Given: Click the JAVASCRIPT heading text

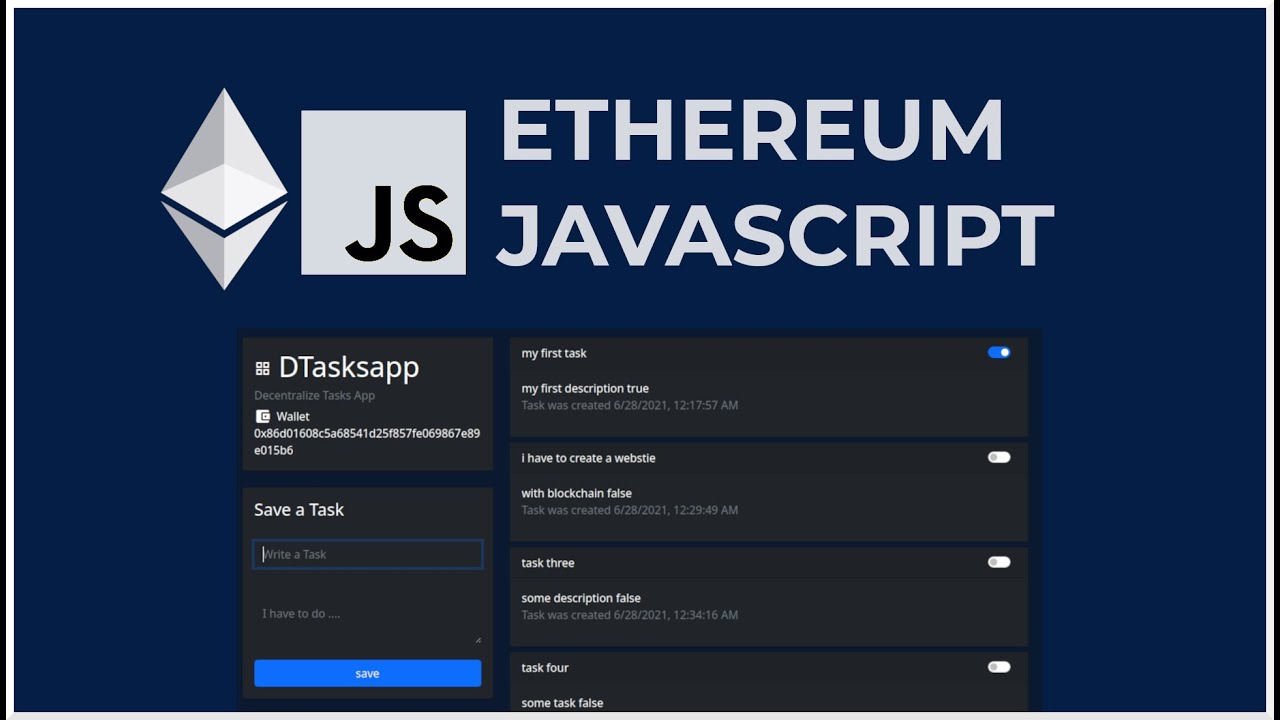Looking at the screenshot, I should point(776,235).
